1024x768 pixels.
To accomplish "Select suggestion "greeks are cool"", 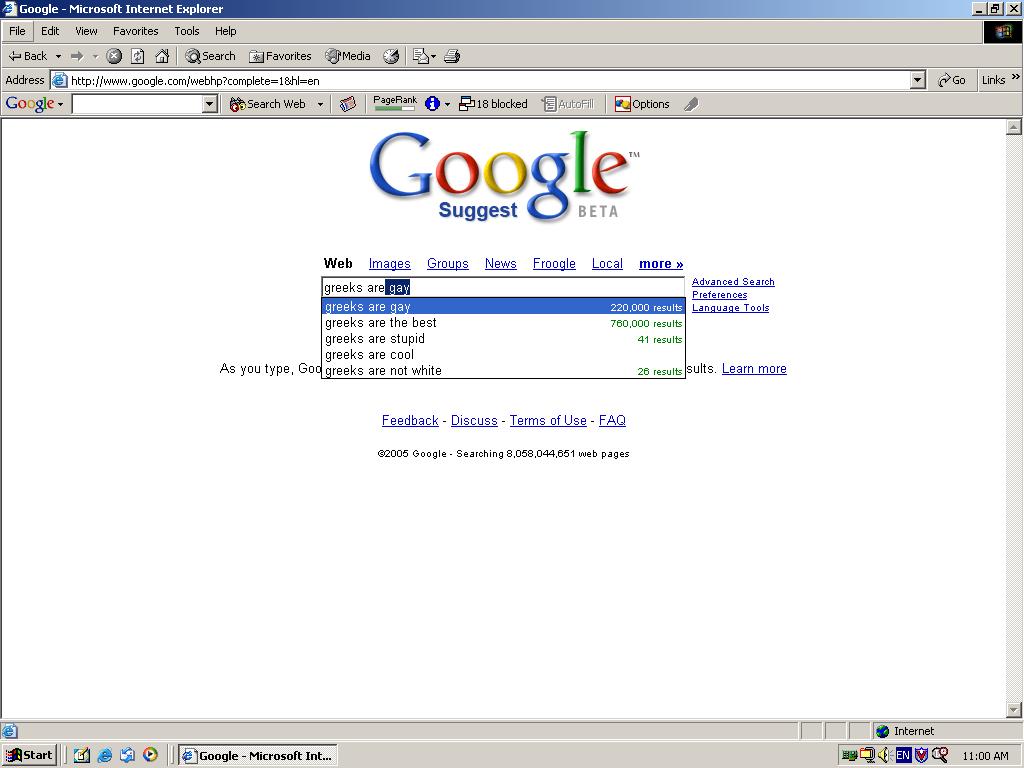I will click(504, 355).
